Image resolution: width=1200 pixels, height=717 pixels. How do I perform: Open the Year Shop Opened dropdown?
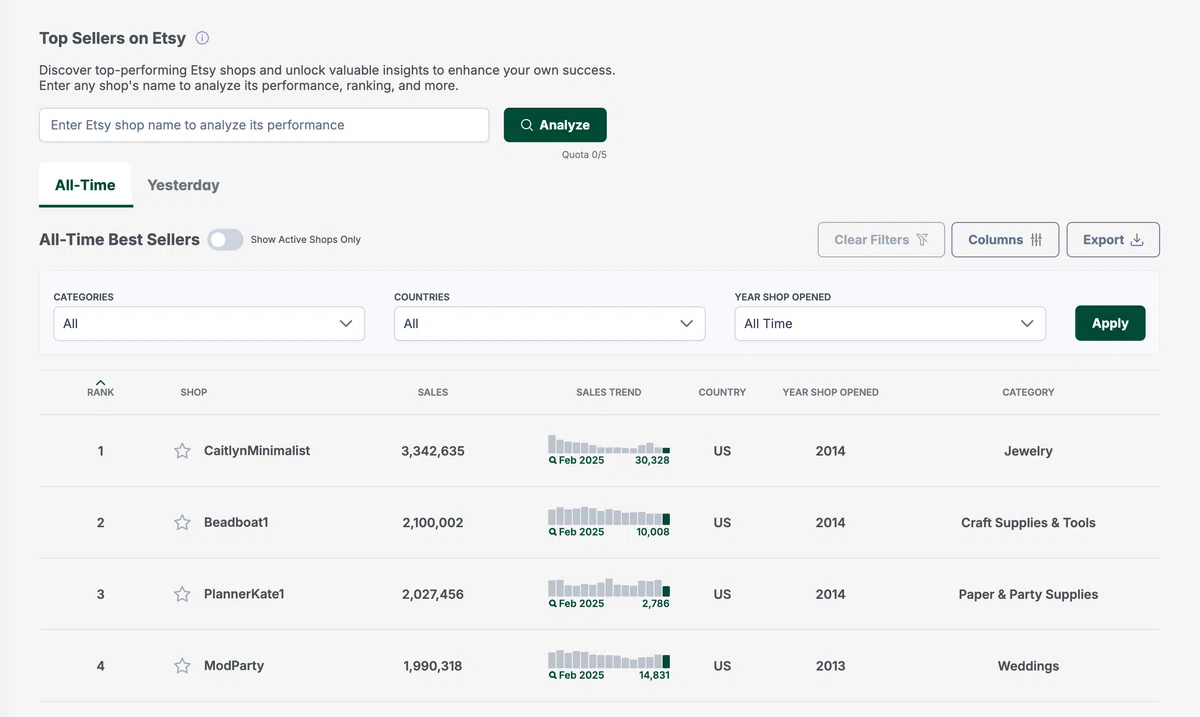[890, 324]
